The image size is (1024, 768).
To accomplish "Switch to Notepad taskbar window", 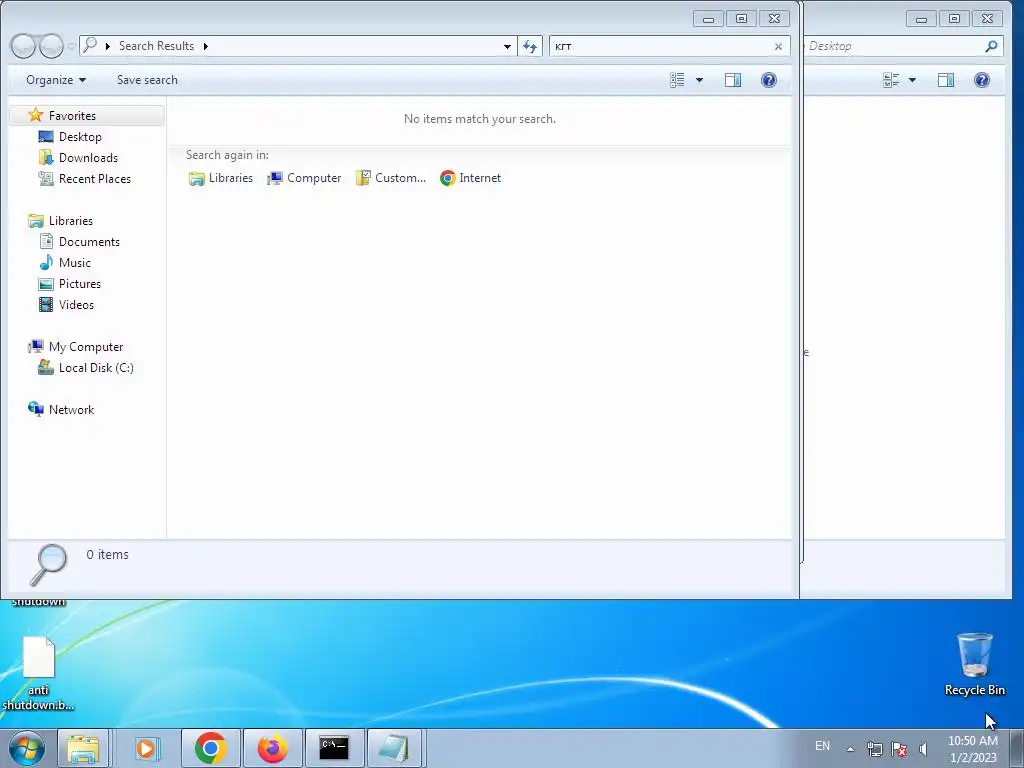I will [394, 748].
